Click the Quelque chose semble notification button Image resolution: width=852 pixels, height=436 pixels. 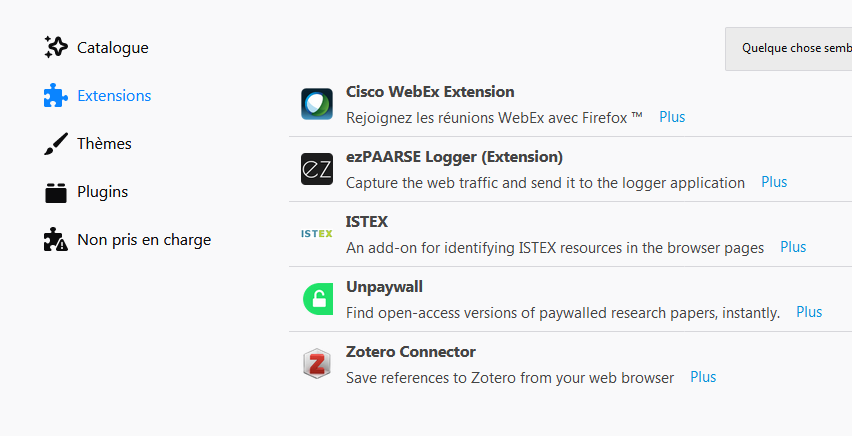click(788, 49)
